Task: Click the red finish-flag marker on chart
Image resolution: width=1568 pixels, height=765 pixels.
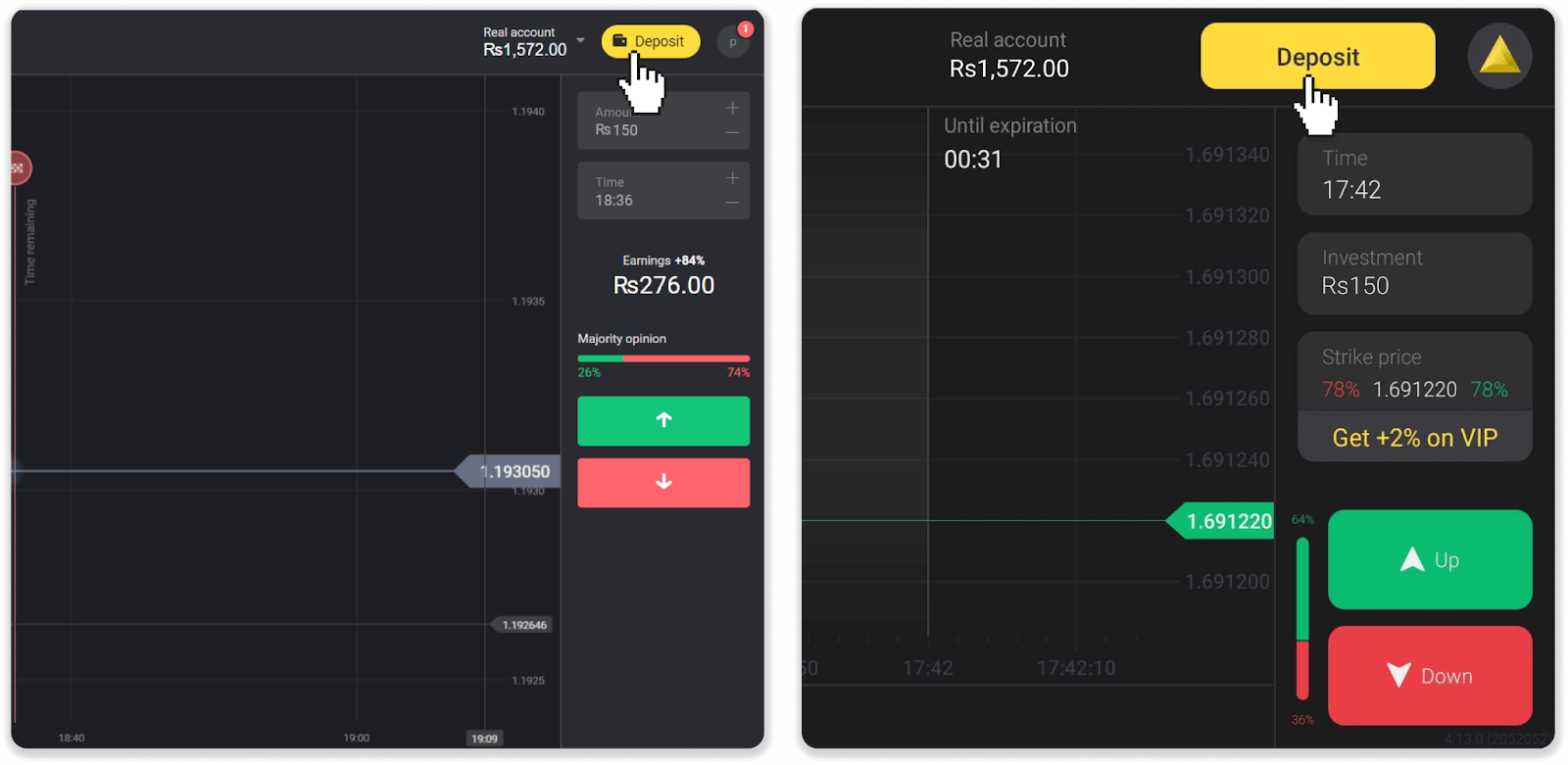Action: [x=19, y=168]
